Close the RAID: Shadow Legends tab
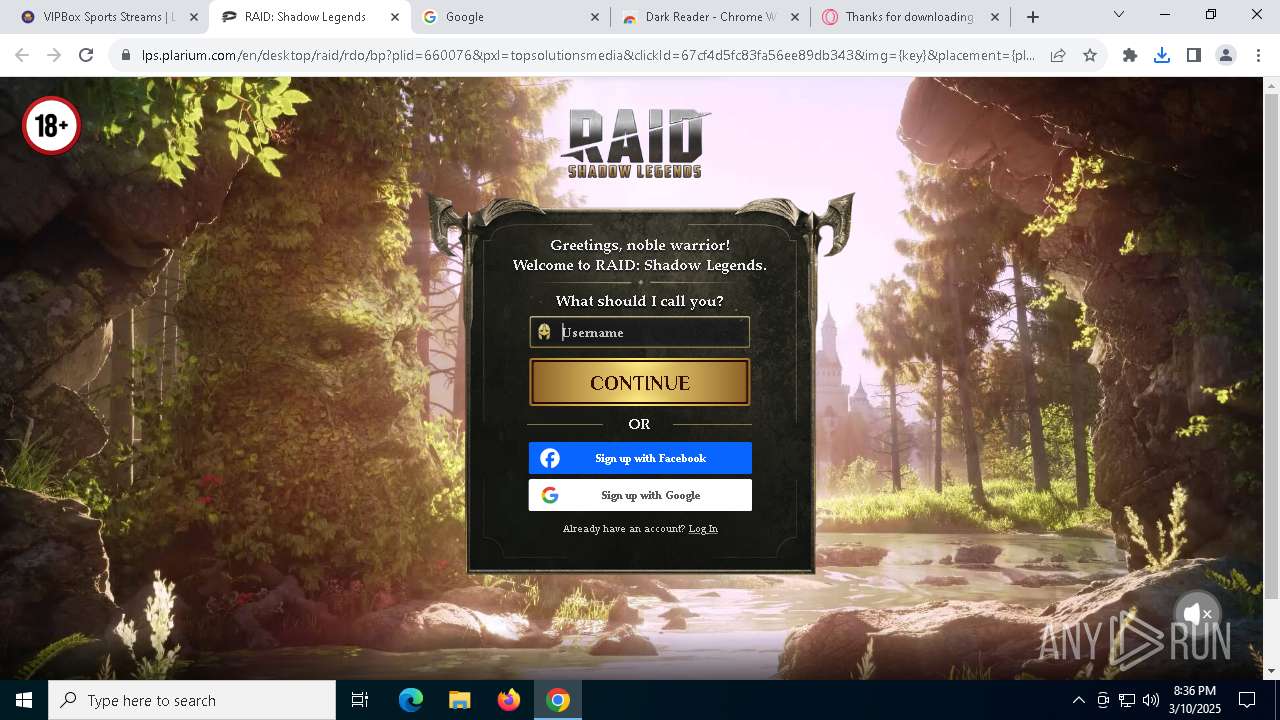Screen dimensions: 1280x720 pyautogui.click(x=394, y=17)
